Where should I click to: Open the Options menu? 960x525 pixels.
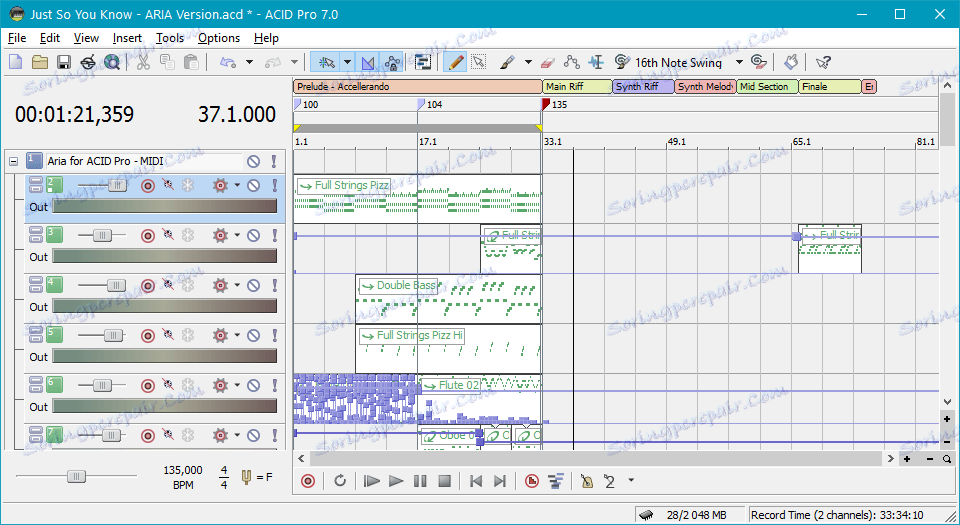pos(218,38)
